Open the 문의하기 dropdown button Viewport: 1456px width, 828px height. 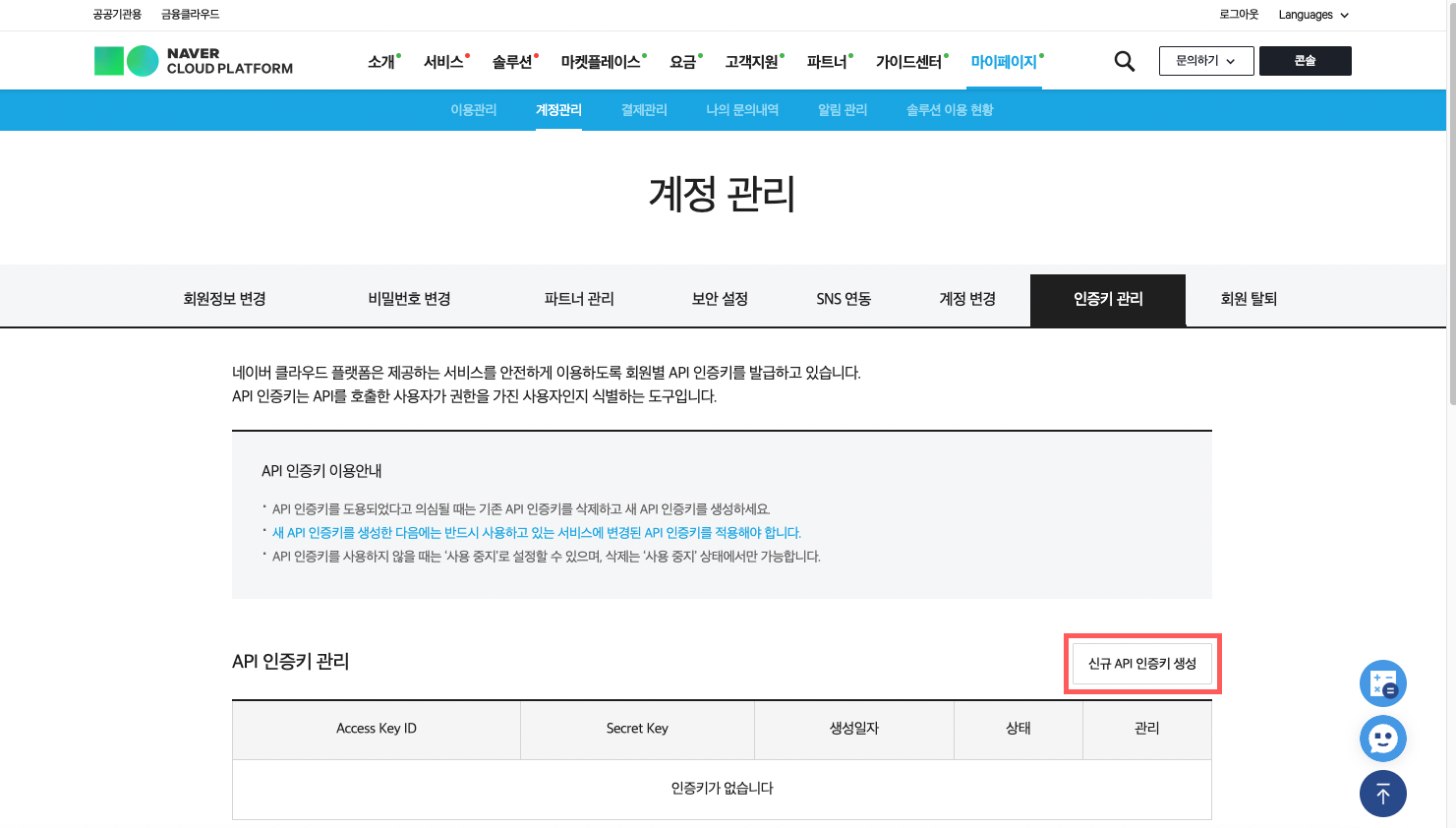pyautogui.click(x=1205, y=61)
